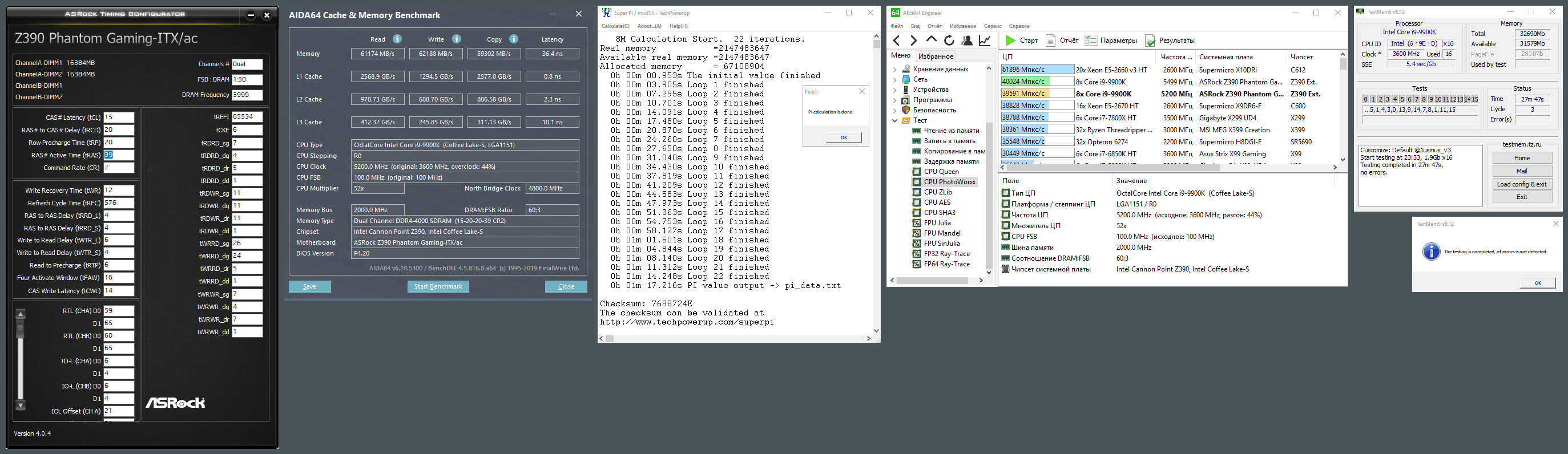Close the Super PI Finish dialog

click(861, 91)
